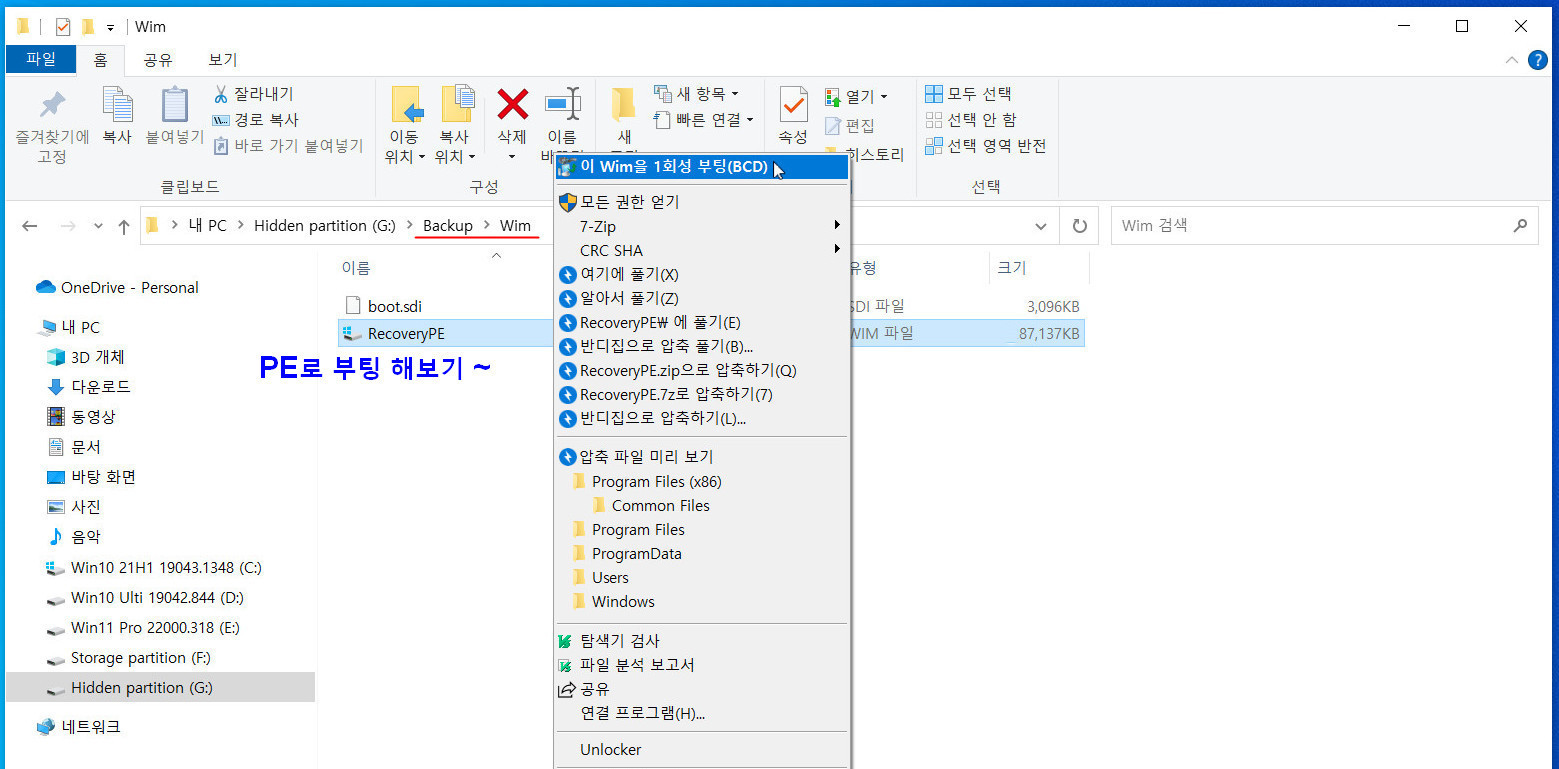Click the red X Delete (삭제) icon

[x=512, y=104]
